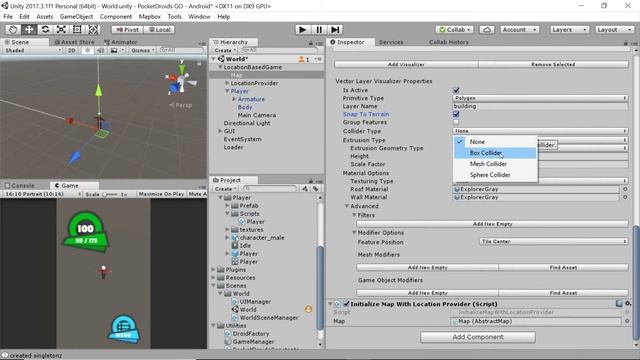Advance one frame with Step button
640x360 pixels.
point(335,29)
